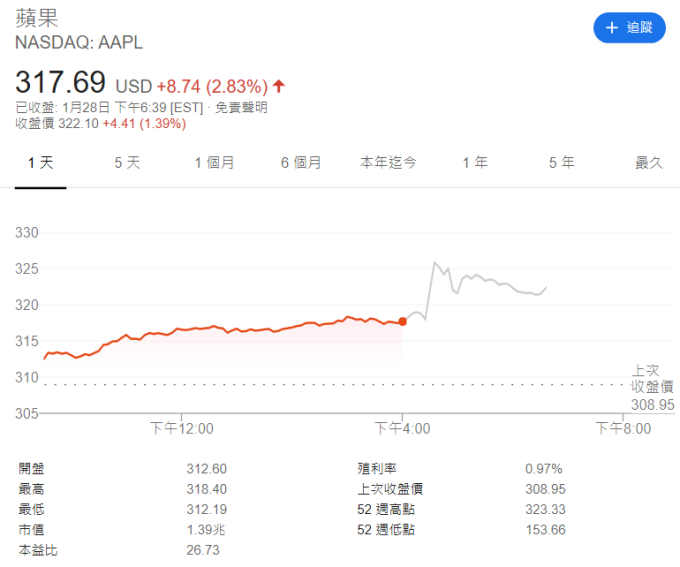Open the 1 個月 tab

pyautogui.click(x=214, y=163)
